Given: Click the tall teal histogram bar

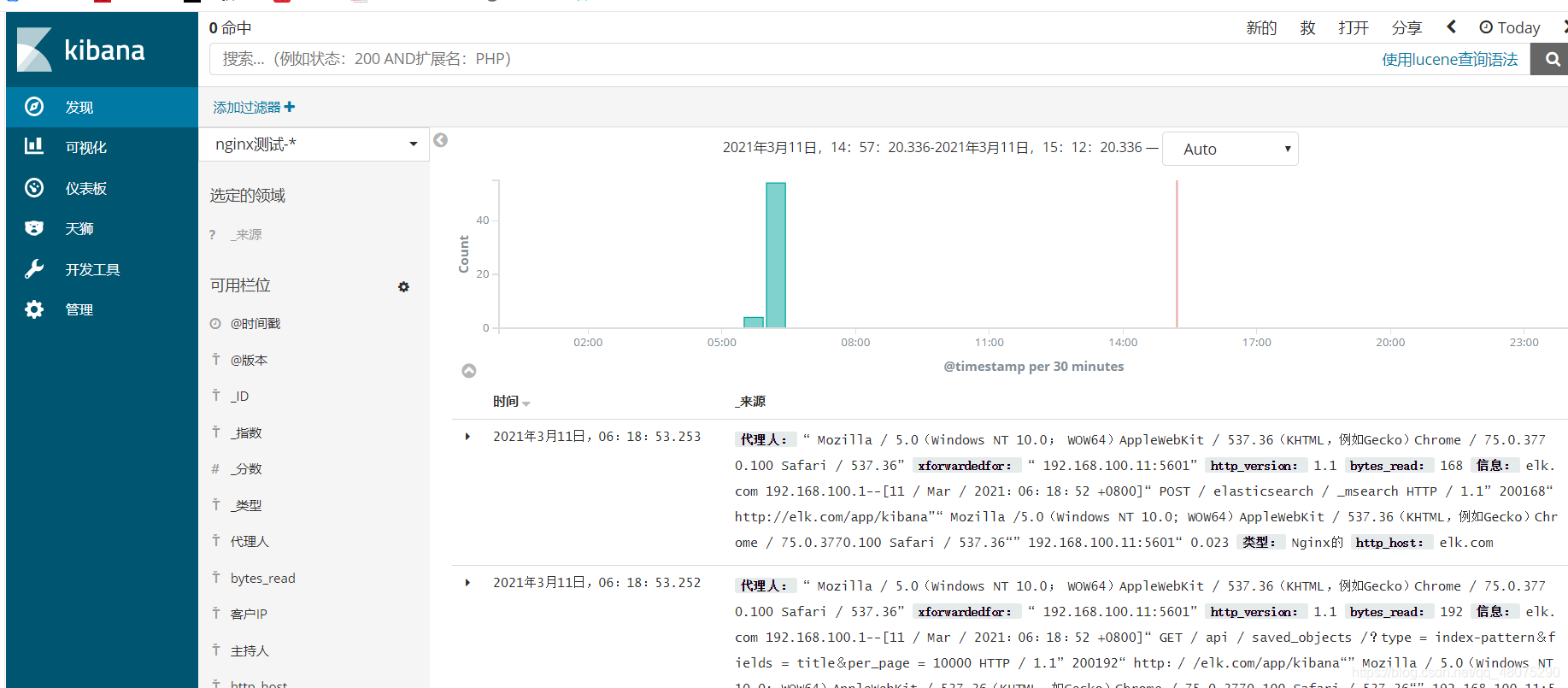Looking at the screenshot, I should point(776,255).
